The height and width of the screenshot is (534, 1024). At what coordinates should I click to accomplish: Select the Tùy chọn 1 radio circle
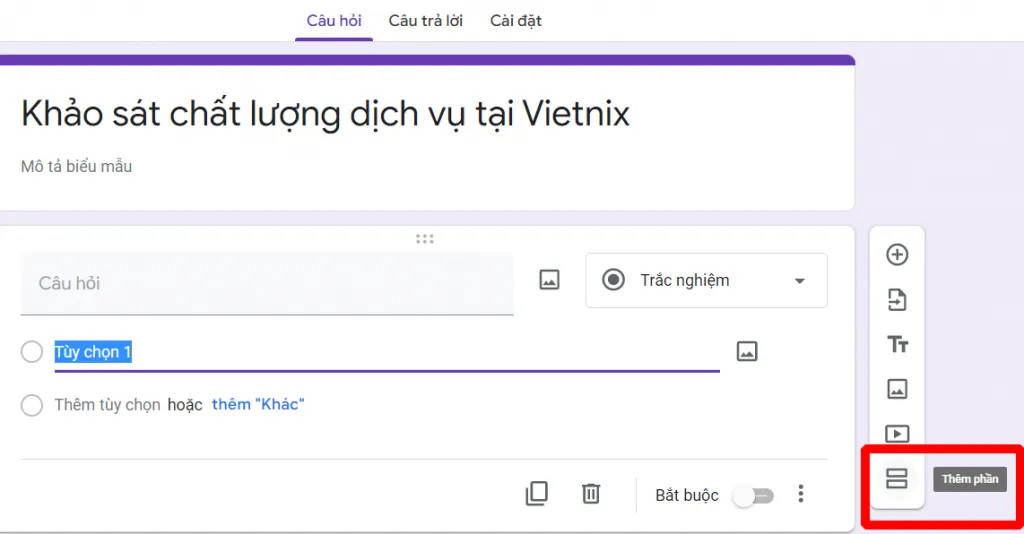pos(31,352)
